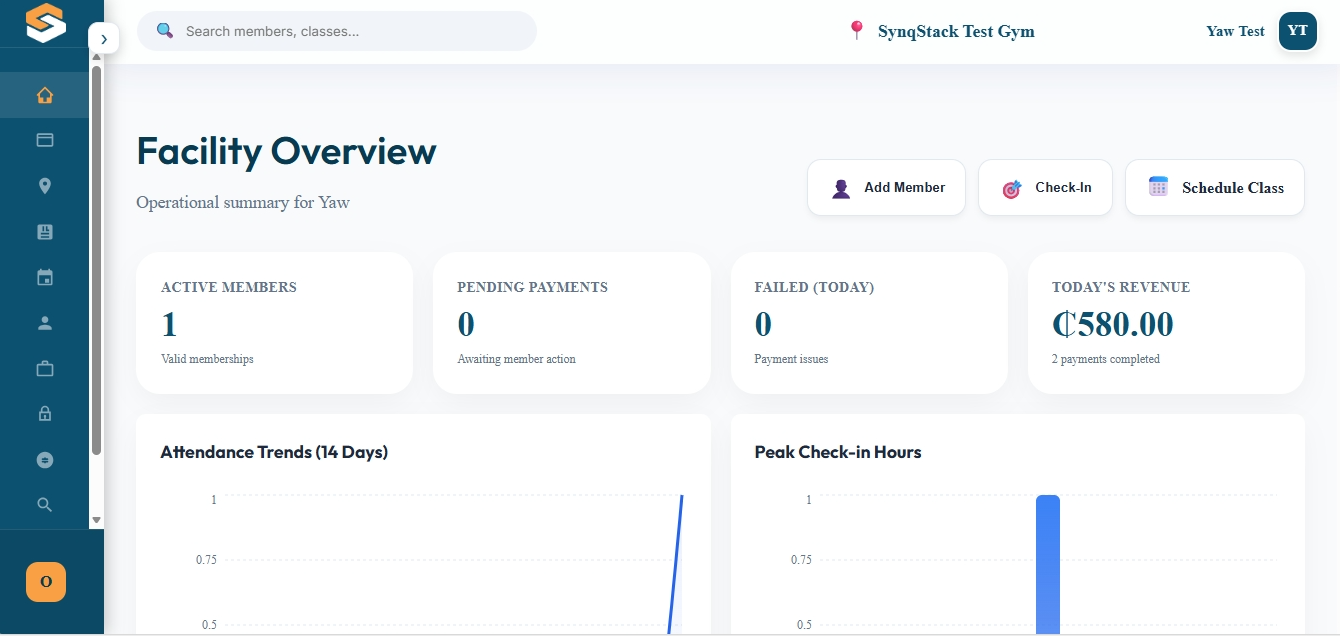The width and height of the screenshot is (1340, 636).
Task: Select the coin icon in the sidebar
Action: (x=44, y=459)
